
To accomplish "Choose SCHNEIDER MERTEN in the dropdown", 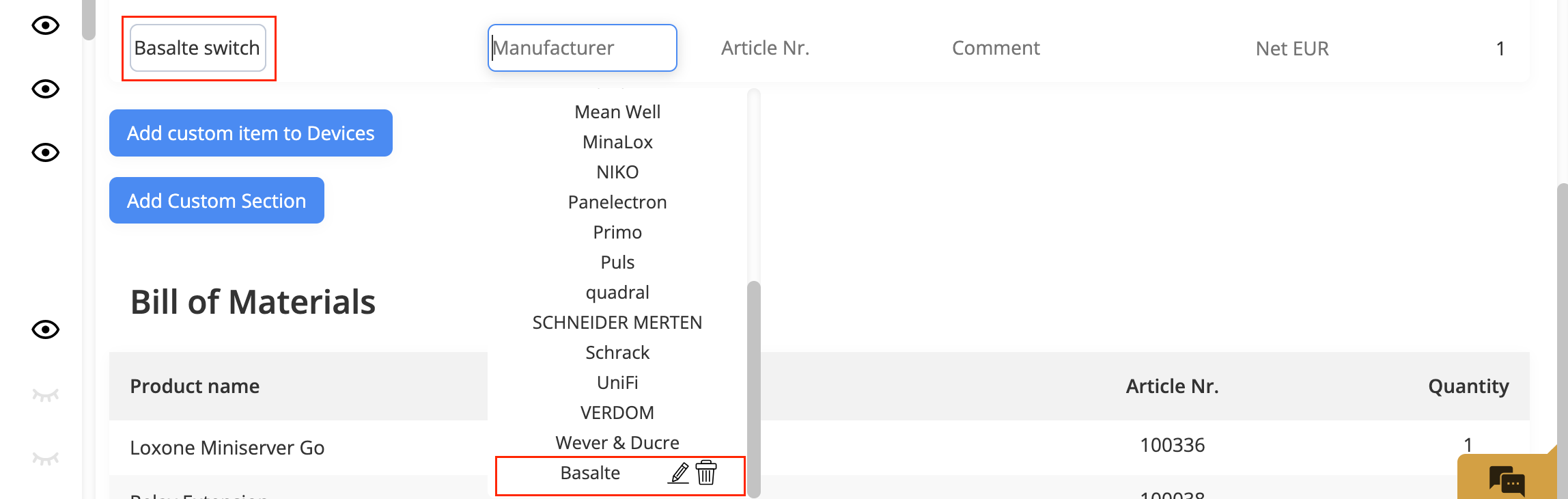I will (617, 323).
